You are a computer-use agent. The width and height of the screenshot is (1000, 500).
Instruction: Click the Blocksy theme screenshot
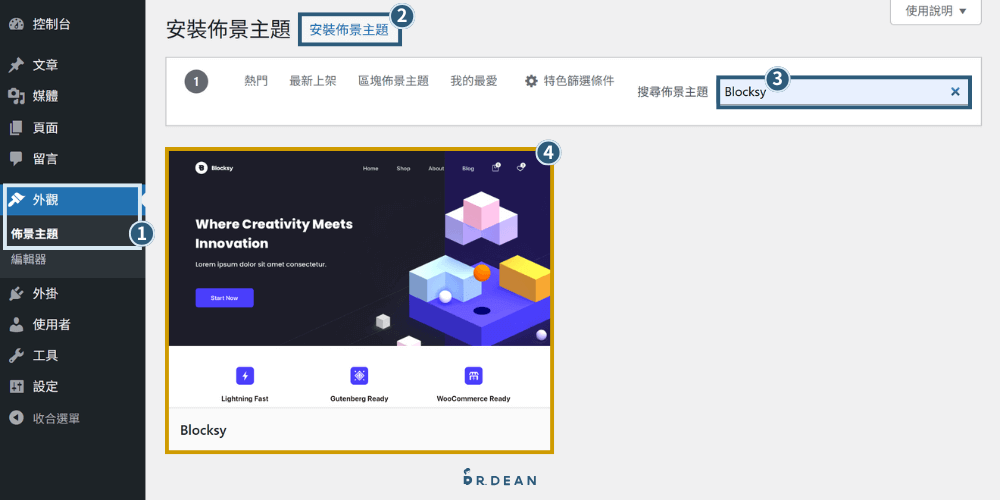click(x=359, y=278)
